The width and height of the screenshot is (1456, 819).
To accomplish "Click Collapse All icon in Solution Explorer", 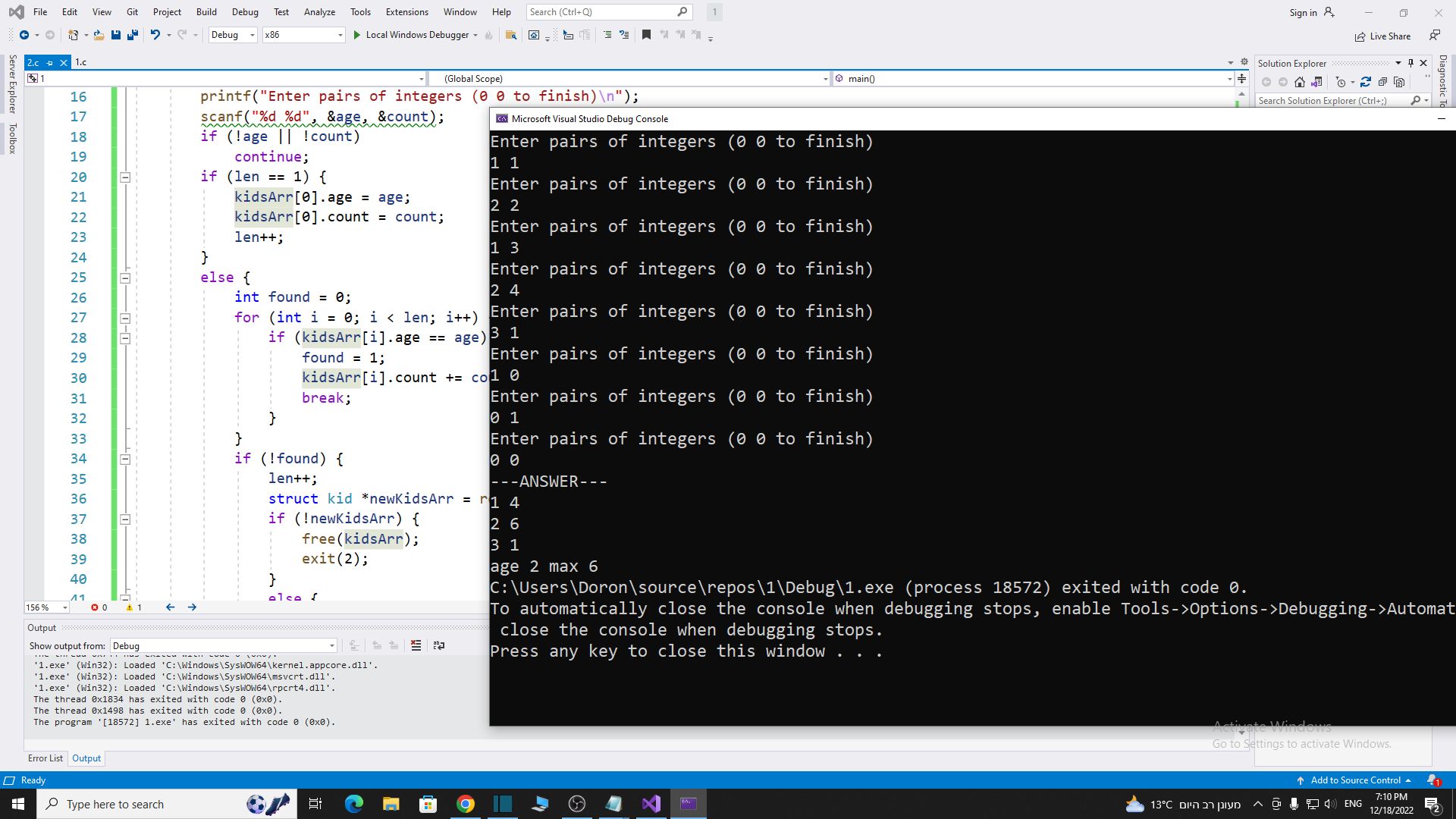I will 1382,82.
